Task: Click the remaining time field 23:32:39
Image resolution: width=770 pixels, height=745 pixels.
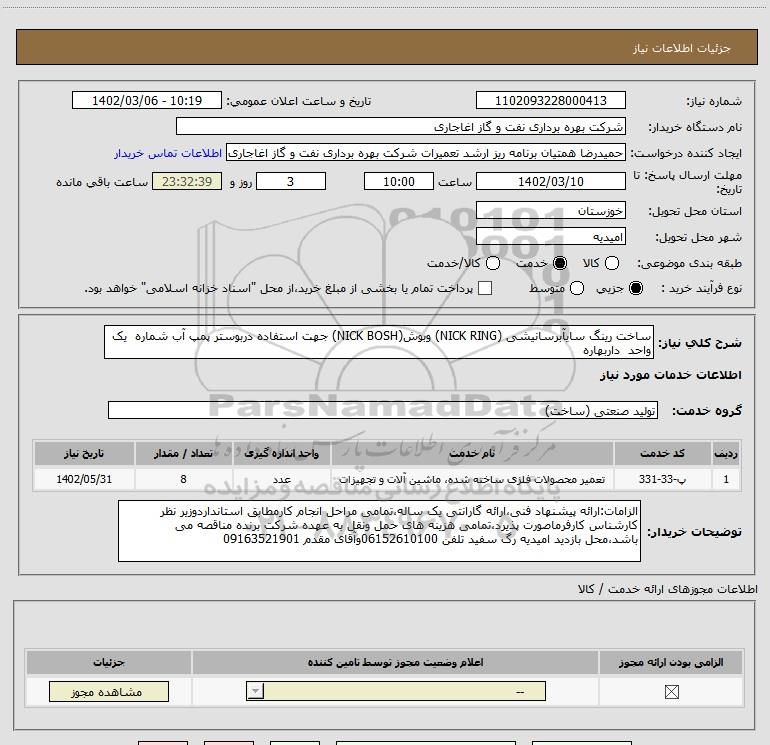Action: 187,181
